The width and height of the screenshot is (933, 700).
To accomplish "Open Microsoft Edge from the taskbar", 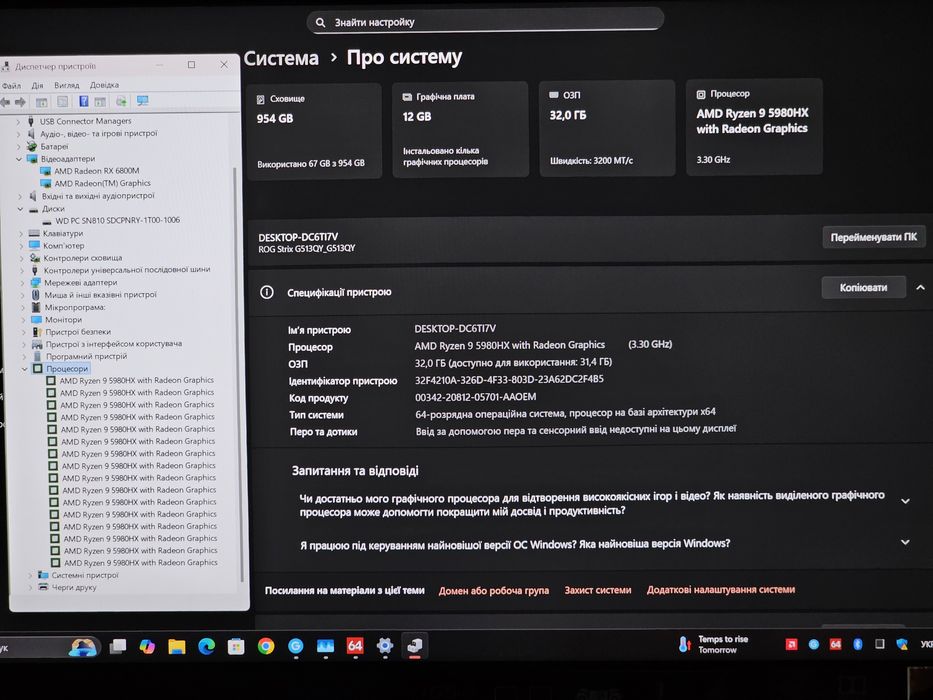I will point(206,646).
